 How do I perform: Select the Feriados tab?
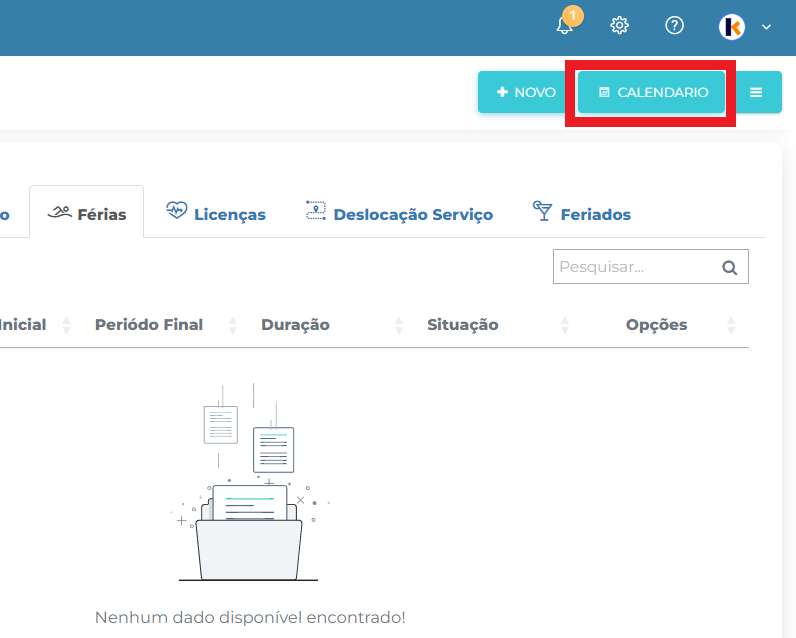coord(582,213)
